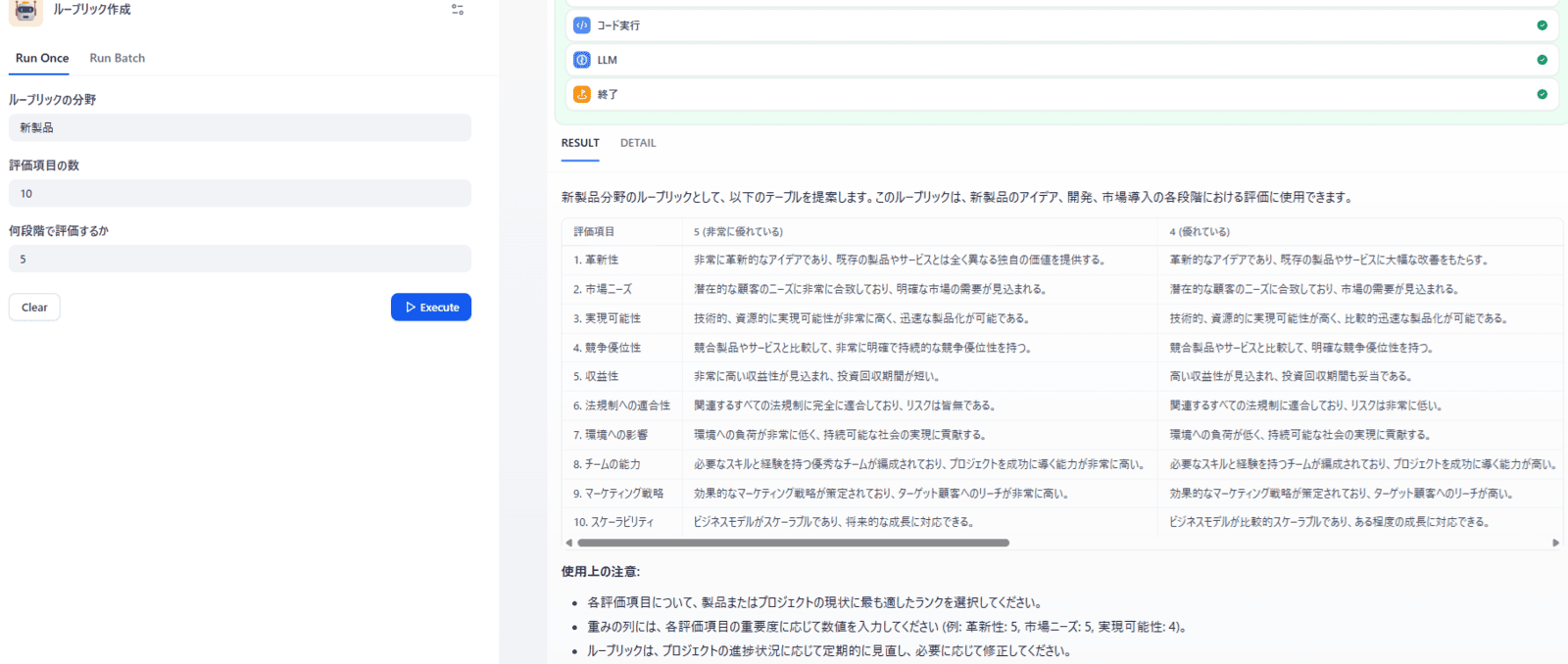Screen dimensions: 1568x664
Task: Select the 6. 法規制への適合性 row label
Action: pos(622,405)
